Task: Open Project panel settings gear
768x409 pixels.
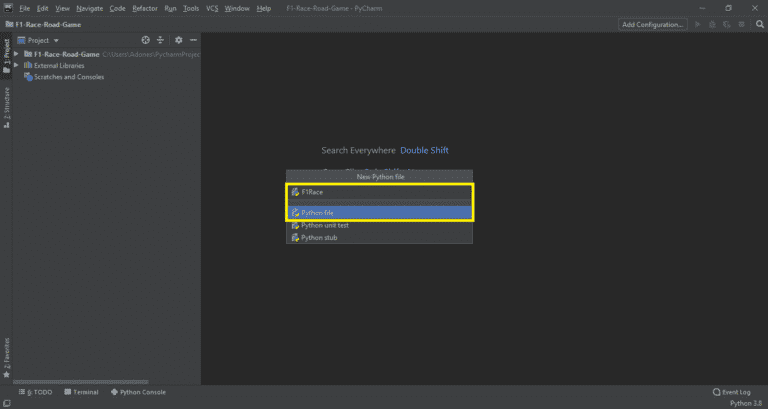Action: coord(179,40)
